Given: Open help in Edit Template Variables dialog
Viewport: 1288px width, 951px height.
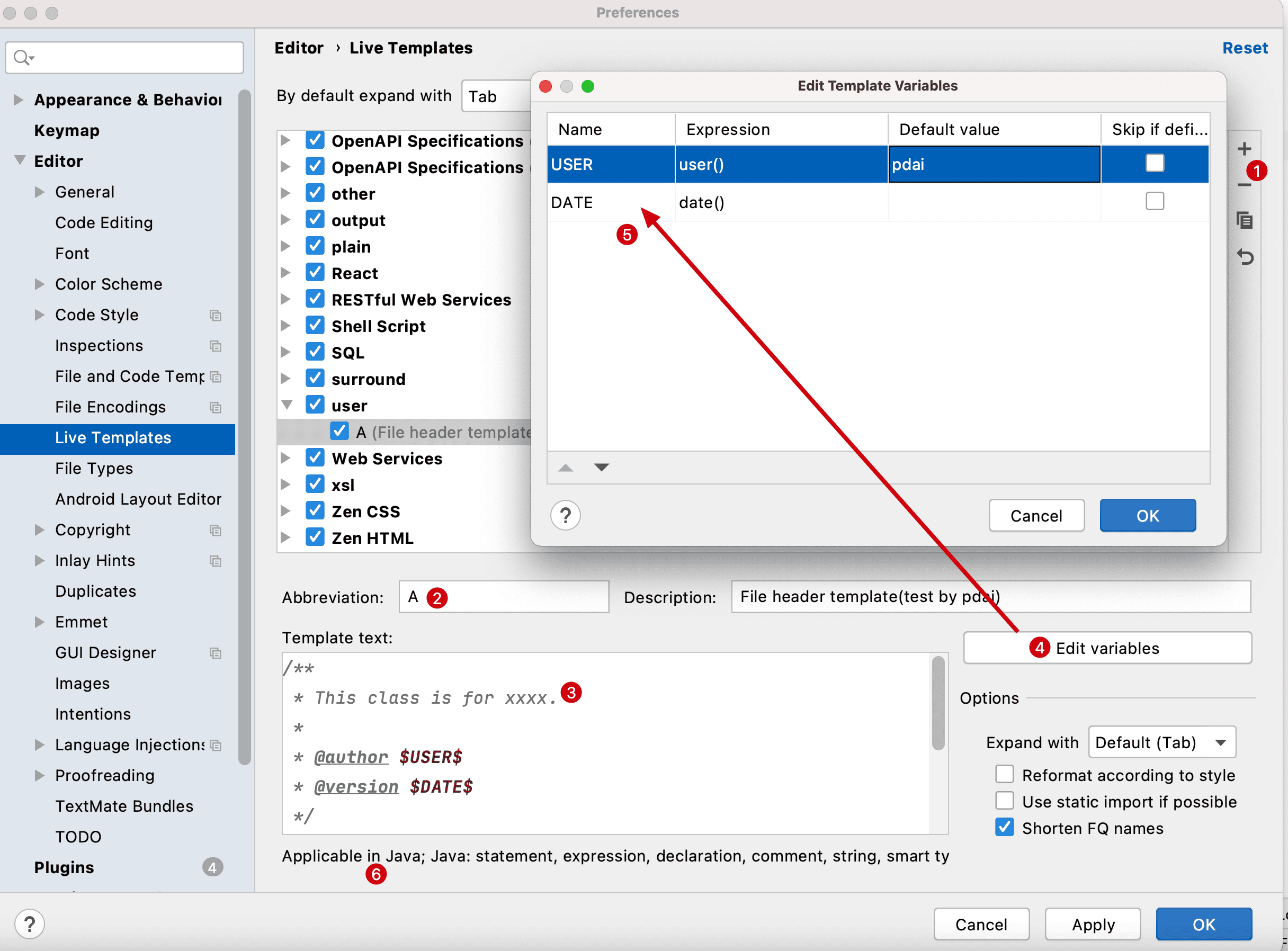Looking at the screenshot, I should [565, 515].
